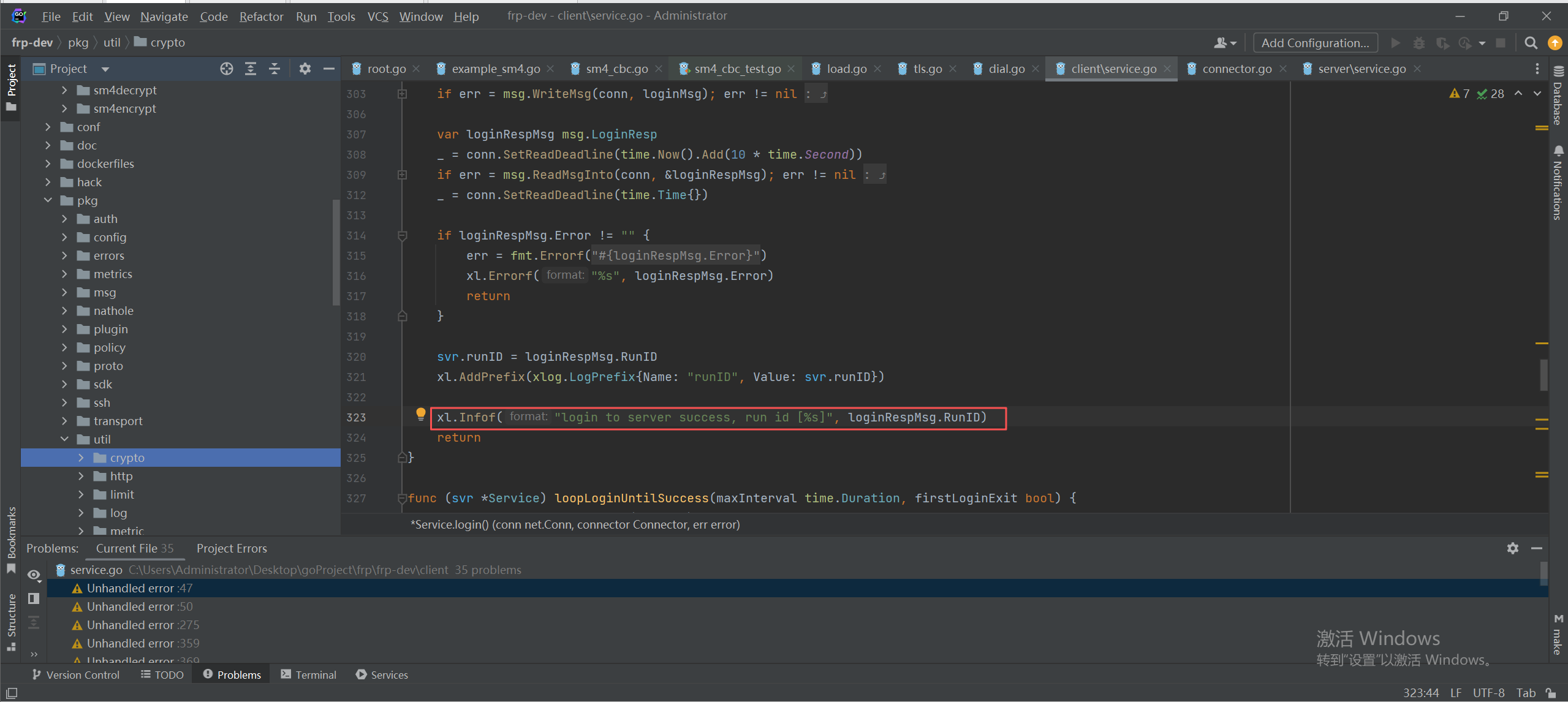Viewport: 1568px width, 702px height.
Task: Open the Project panel settings gear
Action: pos(305,69)
